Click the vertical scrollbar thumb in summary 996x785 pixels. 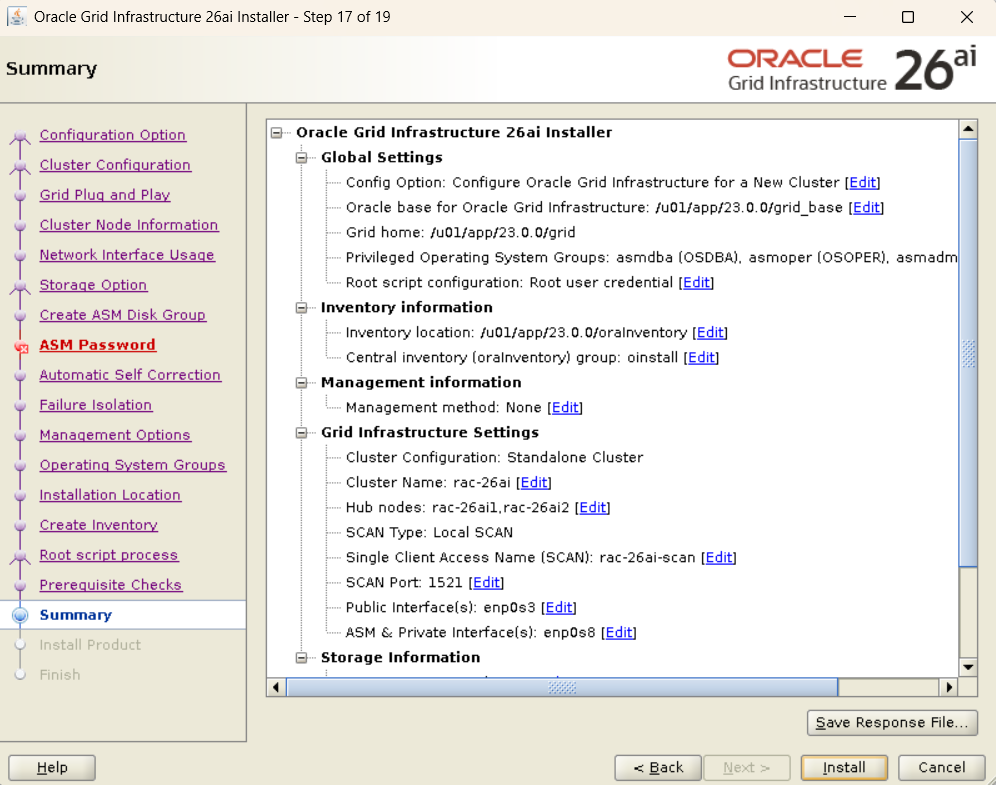pos(968,352)
